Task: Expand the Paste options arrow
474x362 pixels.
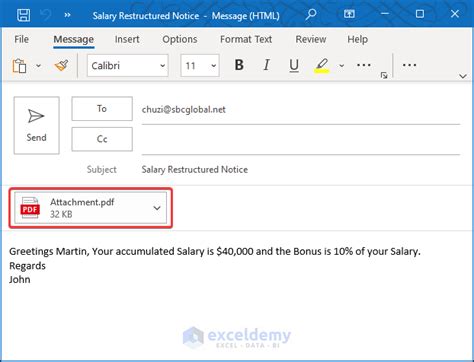Action: 38,66
